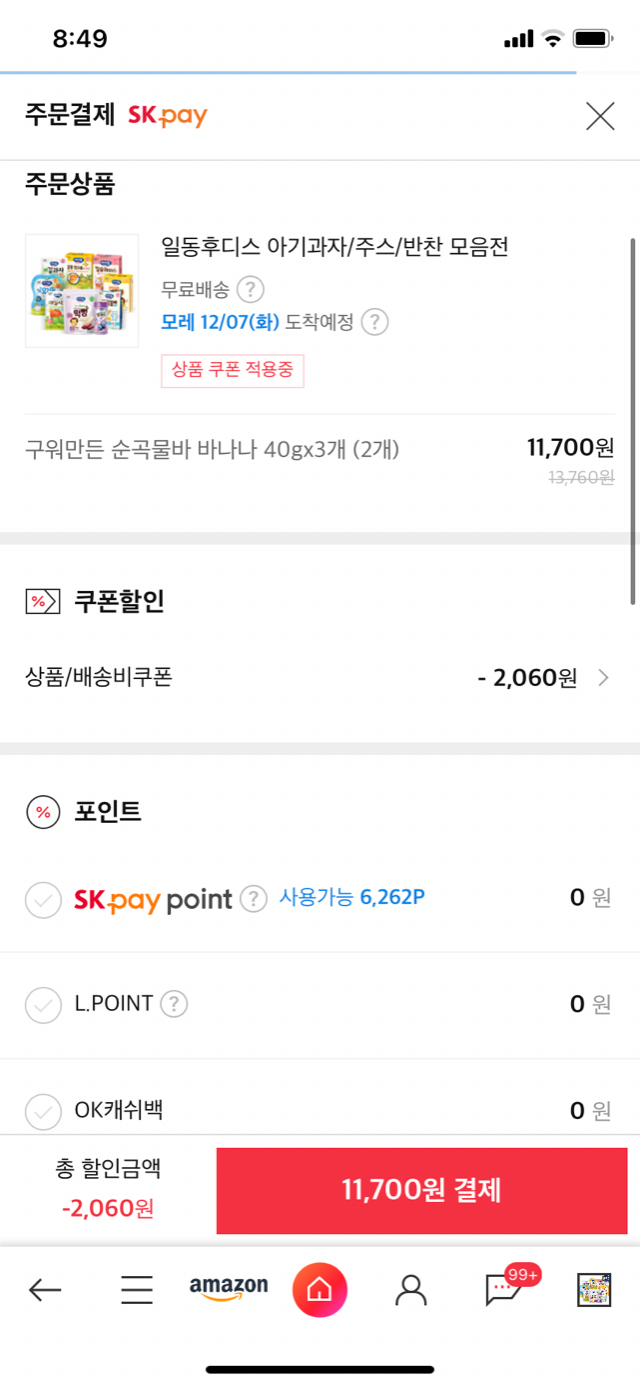The width and height of the screenshot is (640, 1386).
Task: Go to home via red house icon
Action: (320, 1290)
